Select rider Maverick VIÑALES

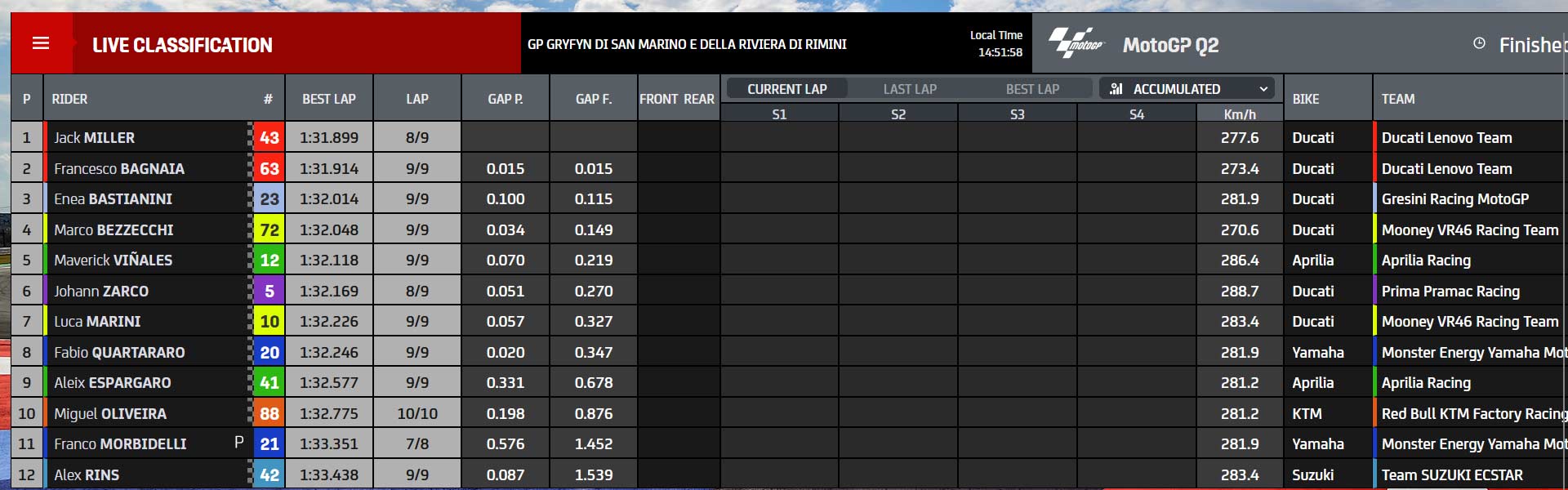pyautogui.click(x=113, y=261)
